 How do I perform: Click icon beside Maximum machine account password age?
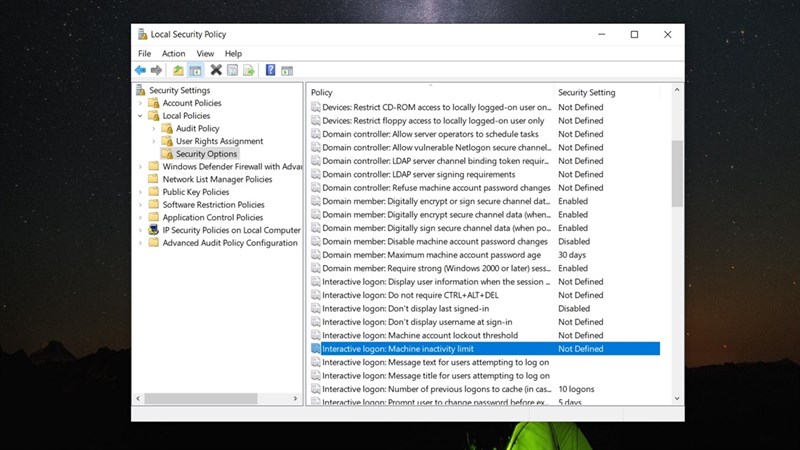[316, 255]
